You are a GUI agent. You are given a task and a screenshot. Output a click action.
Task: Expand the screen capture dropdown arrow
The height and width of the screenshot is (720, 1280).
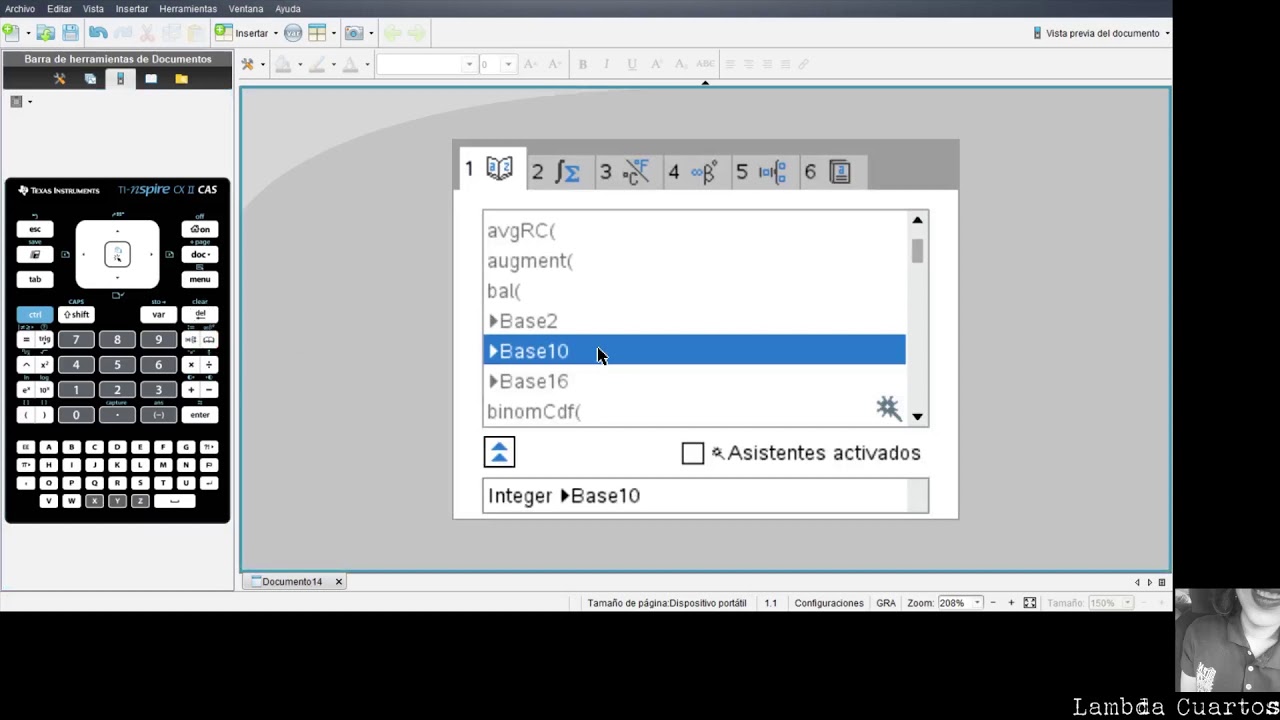tap(371, 34)
